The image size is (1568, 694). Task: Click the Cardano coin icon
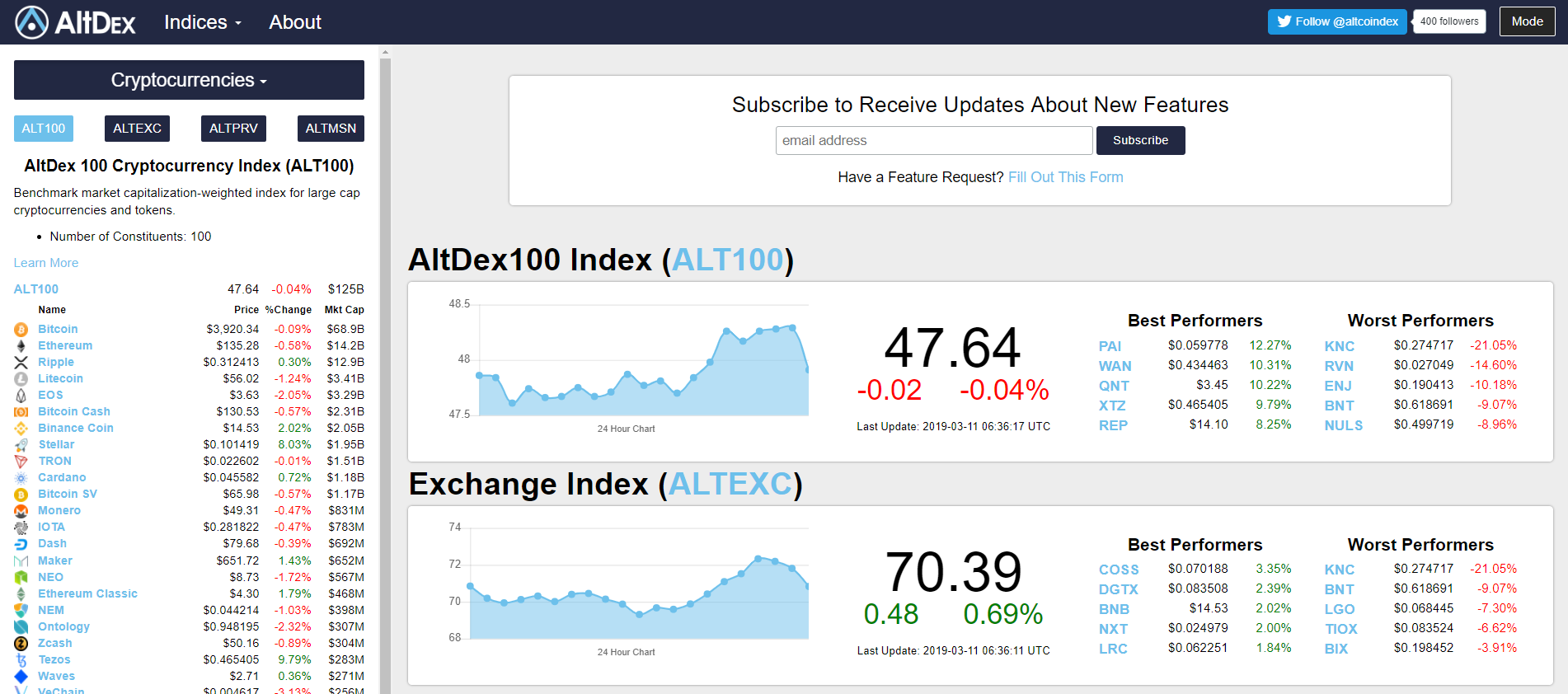21,478
